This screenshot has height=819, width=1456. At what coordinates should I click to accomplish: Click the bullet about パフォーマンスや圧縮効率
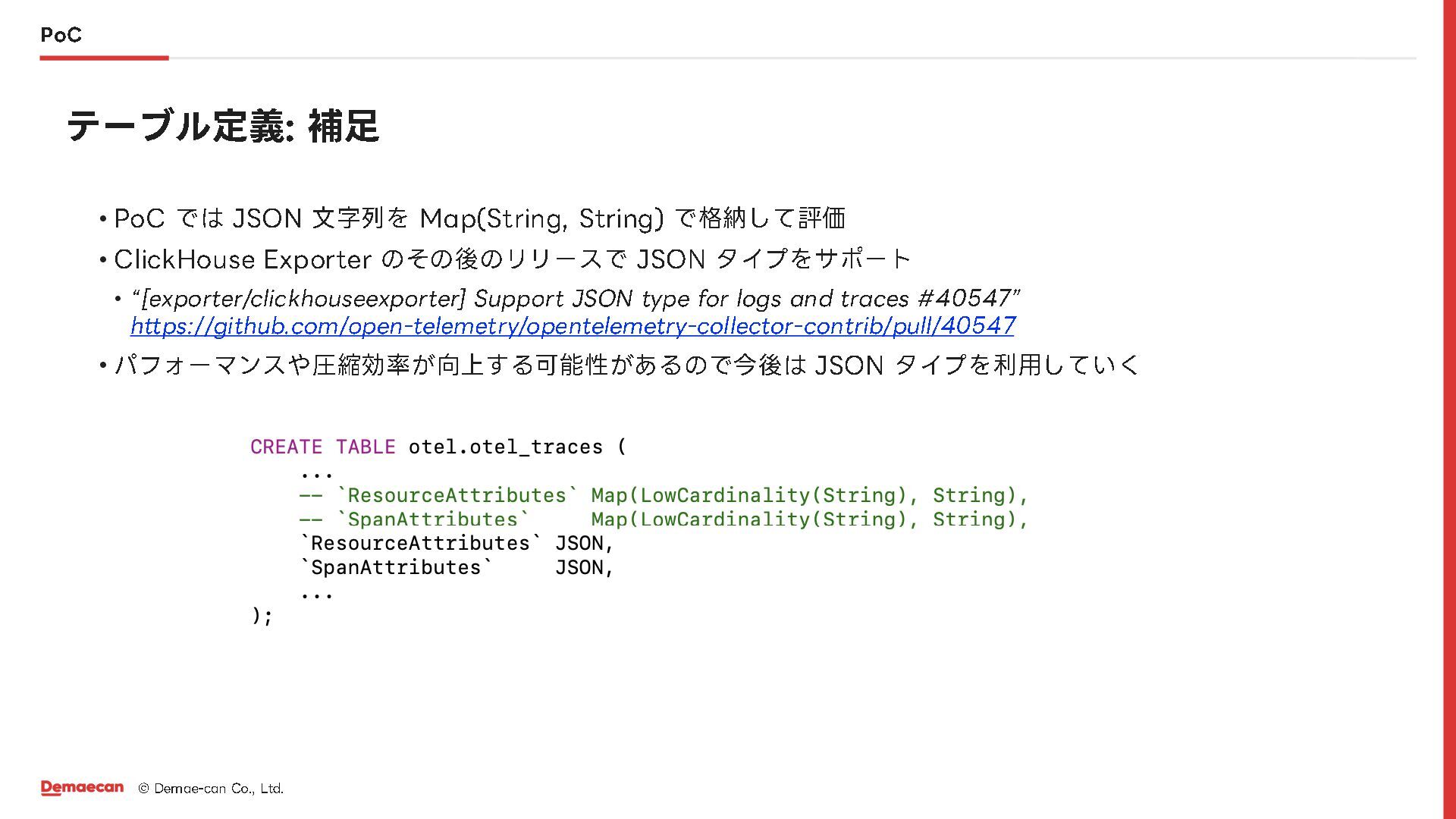pyautogui.click(x=626, y=365)
